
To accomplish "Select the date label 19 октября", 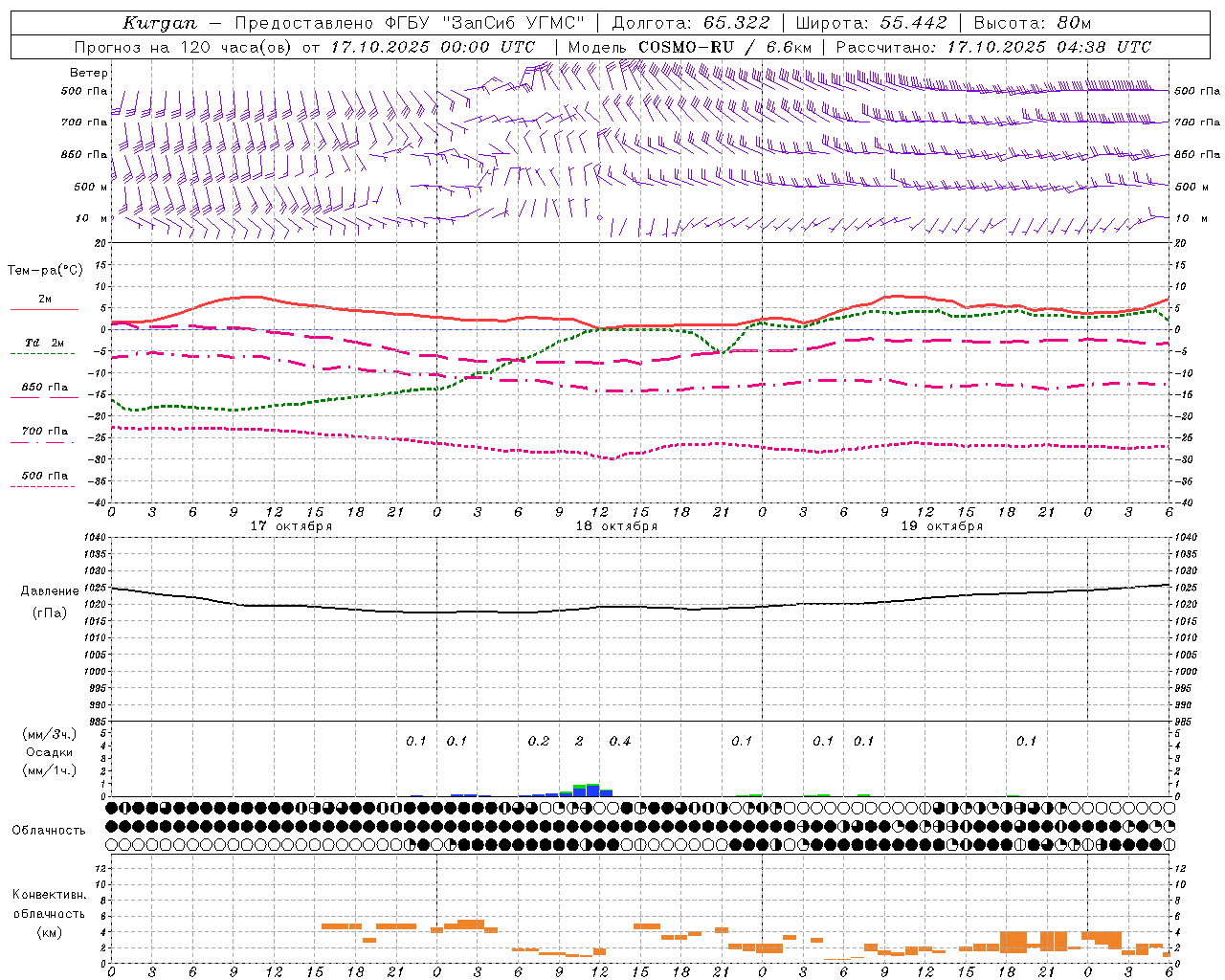I will (942, 525).
